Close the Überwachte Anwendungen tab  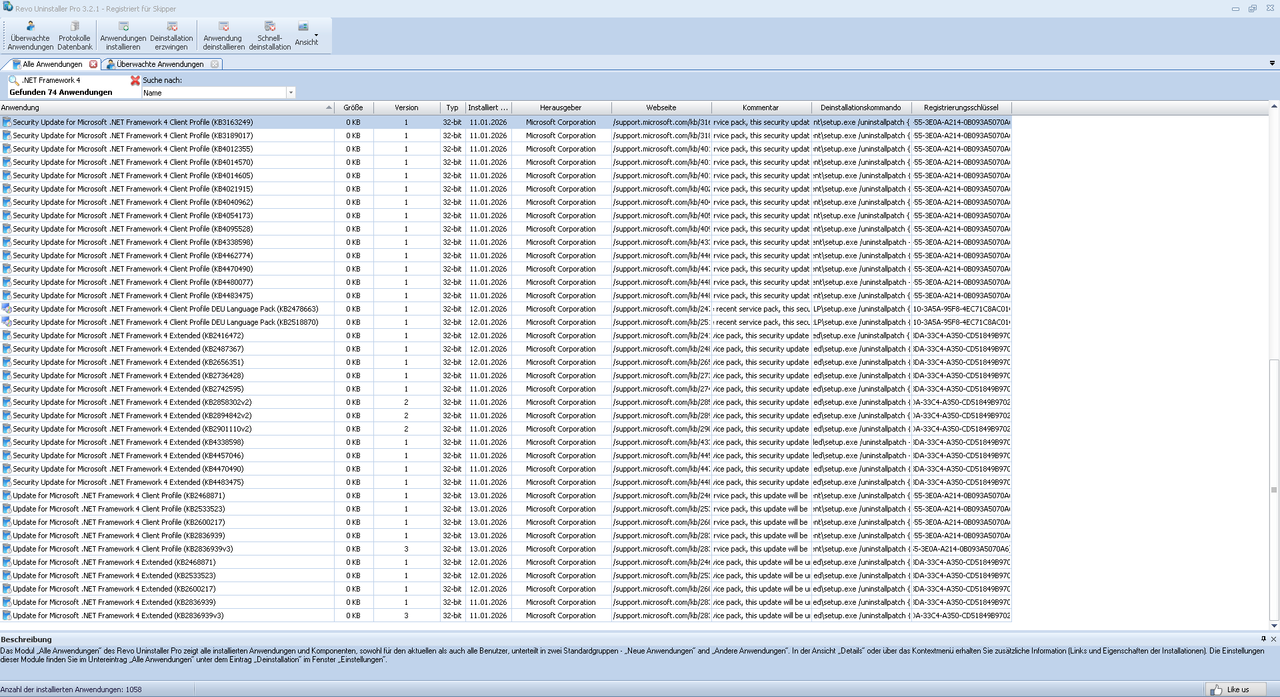point(216,64)
